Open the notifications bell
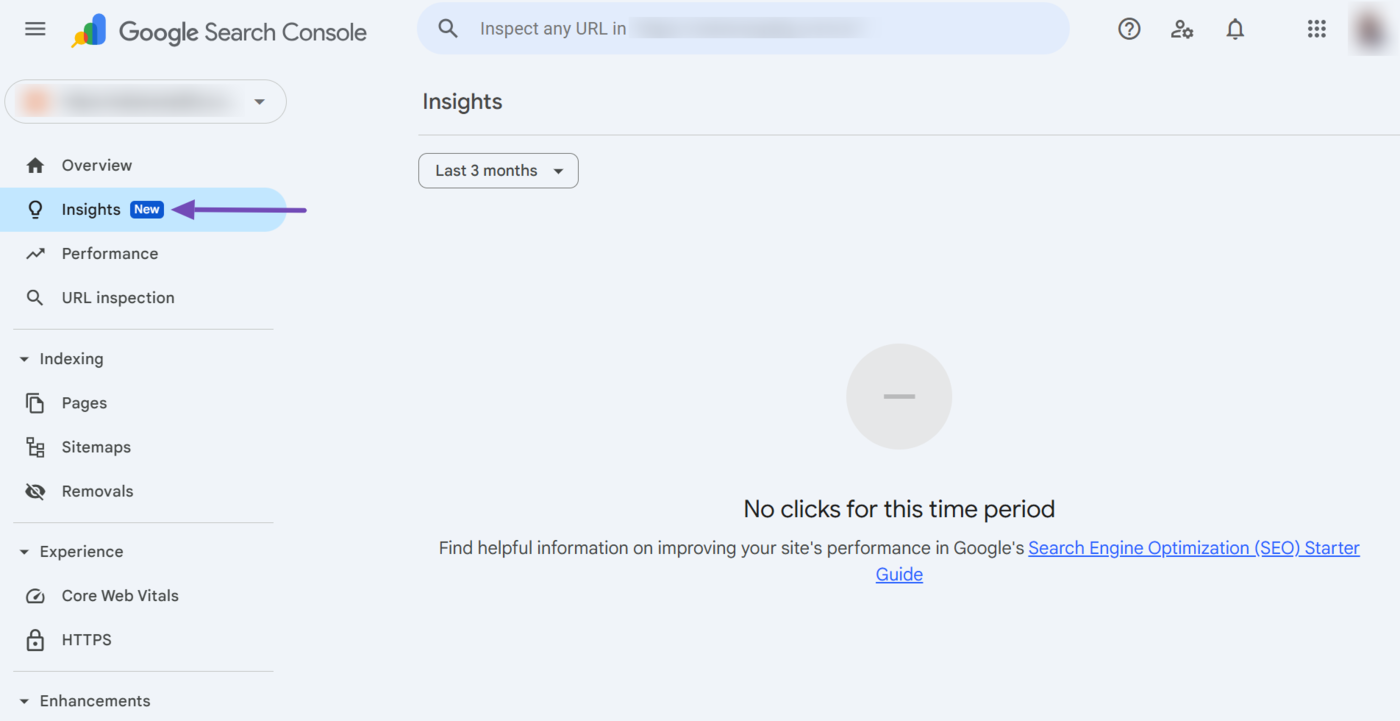Screen dimensions: 1400x721 tap(1235, 29)
